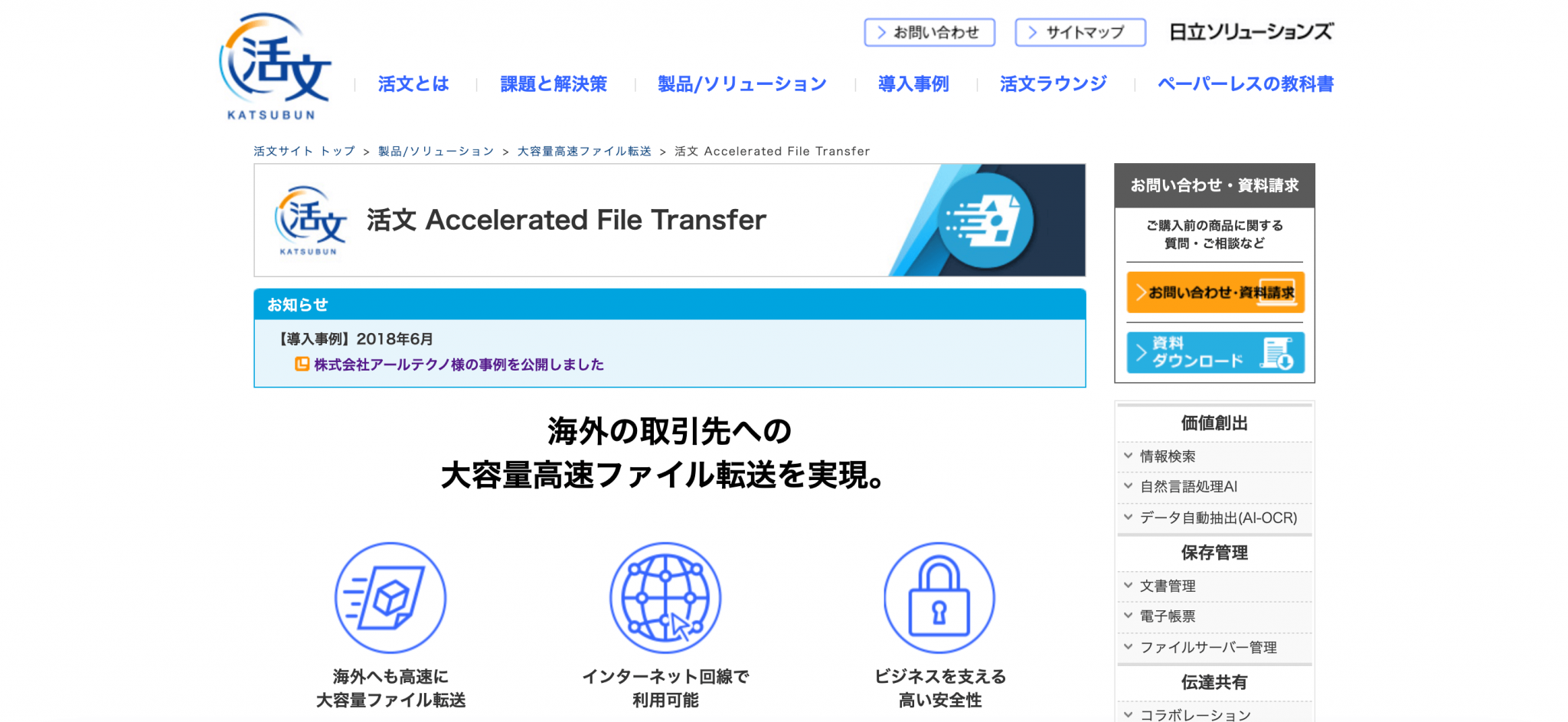The width and height of the screenshot is (1568, 722).
Task: Click the orange お問い合わせ・資料請求 button
Action: coord(1214,292)
